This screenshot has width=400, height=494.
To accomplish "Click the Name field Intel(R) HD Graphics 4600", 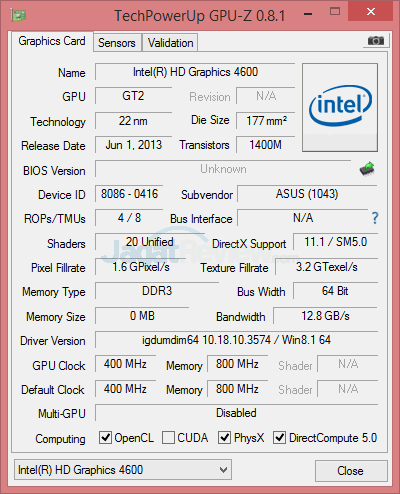I will point(195,72).
